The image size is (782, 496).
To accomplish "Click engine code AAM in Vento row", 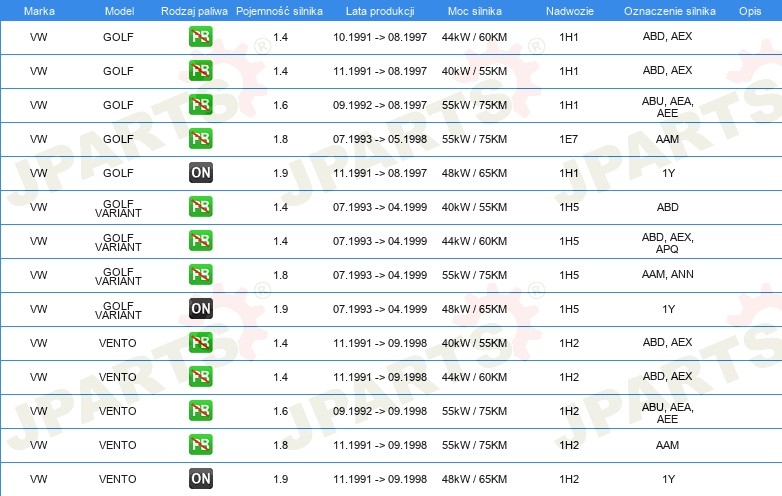I will (667, 445).
